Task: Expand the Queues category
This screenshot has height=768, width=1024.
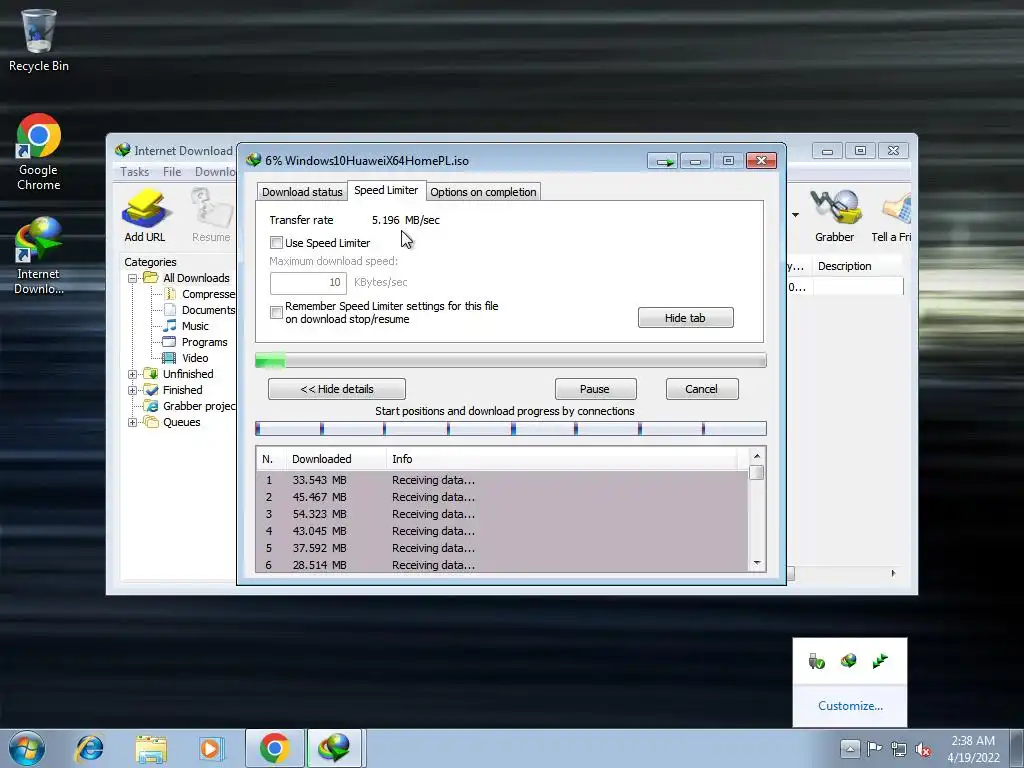Action: (x=133, y=422)
